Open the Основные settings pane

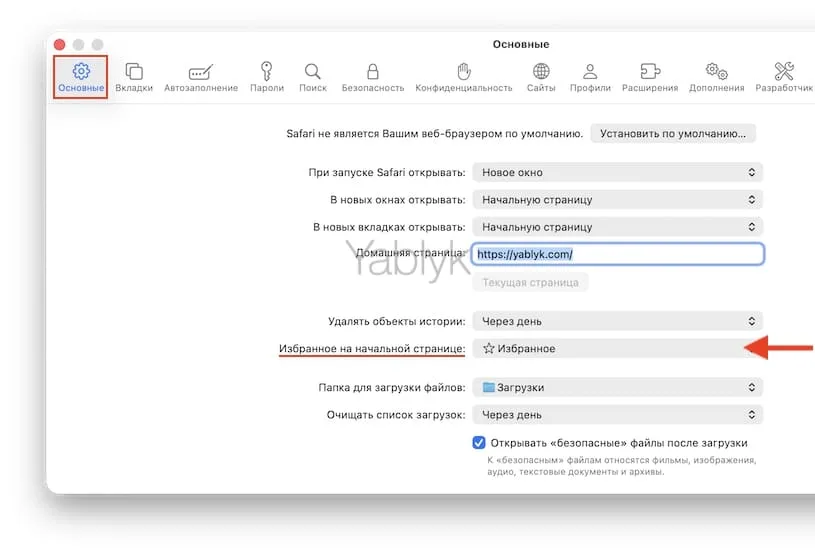point(81,77)
